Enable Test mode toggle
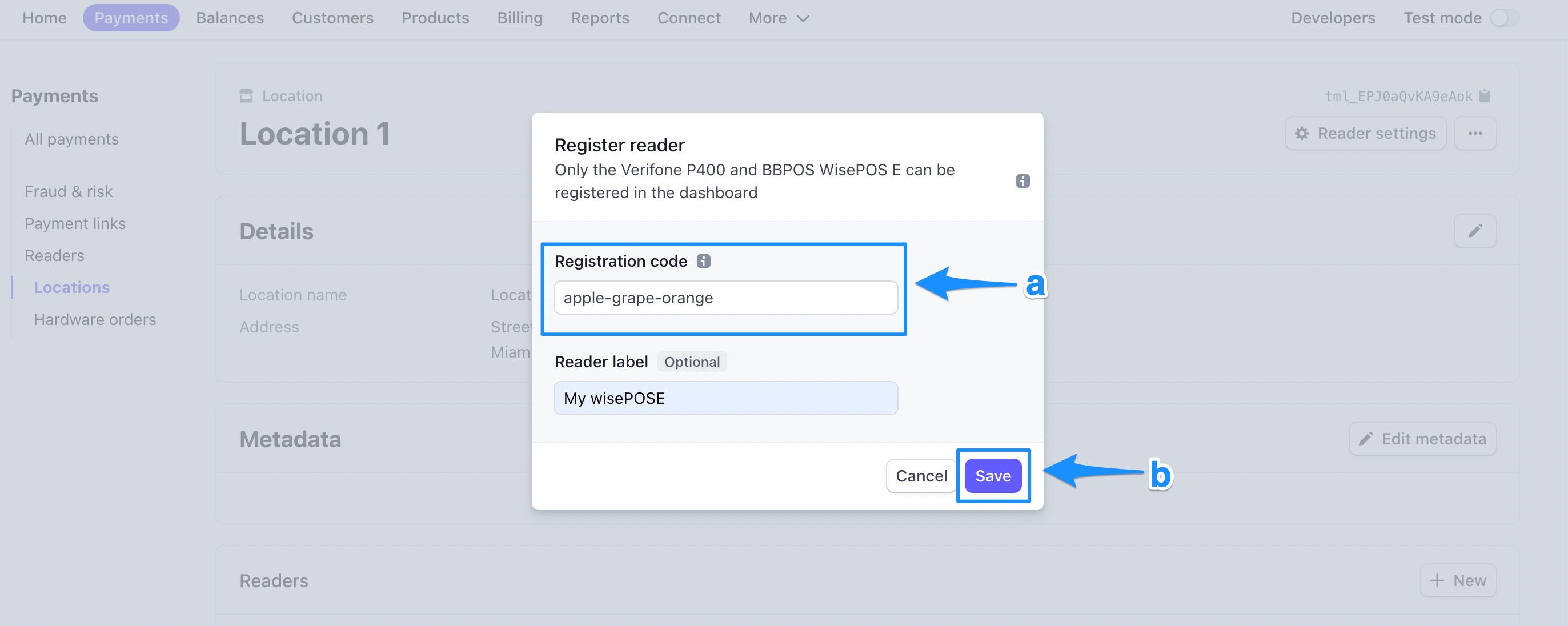This screenshot has height=626, width=1568. pos(1500,18)
